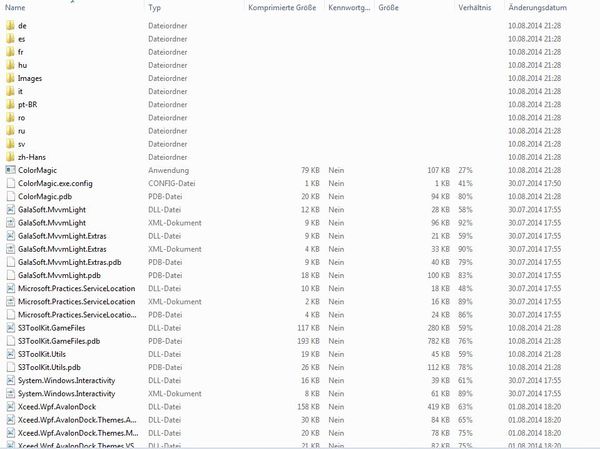
Task: Click the Images folder icon
Action: pos(10,78)
